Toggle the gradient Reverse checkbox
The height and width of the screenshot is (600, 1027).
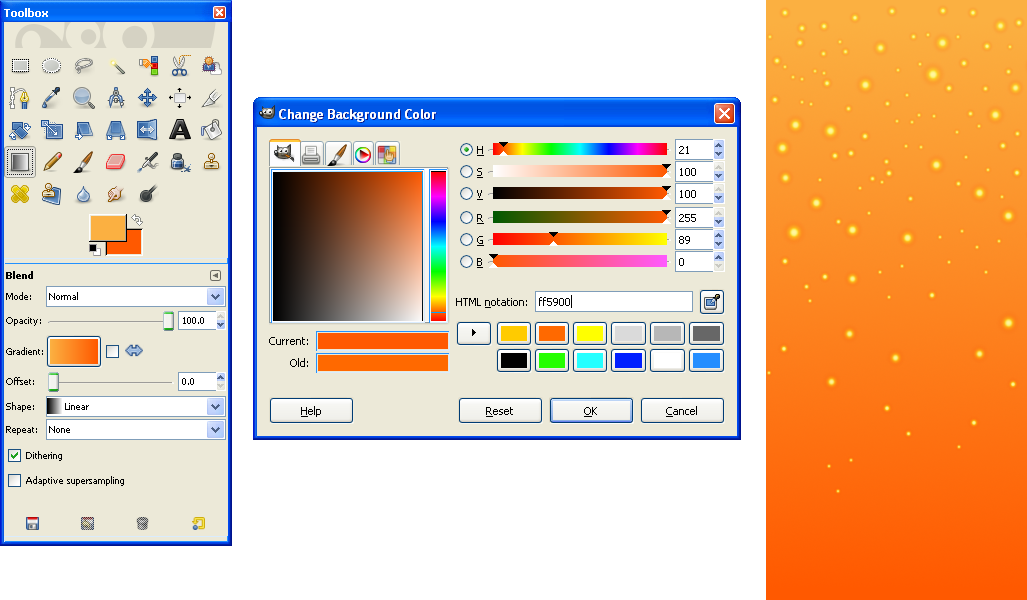click(113, 351)
